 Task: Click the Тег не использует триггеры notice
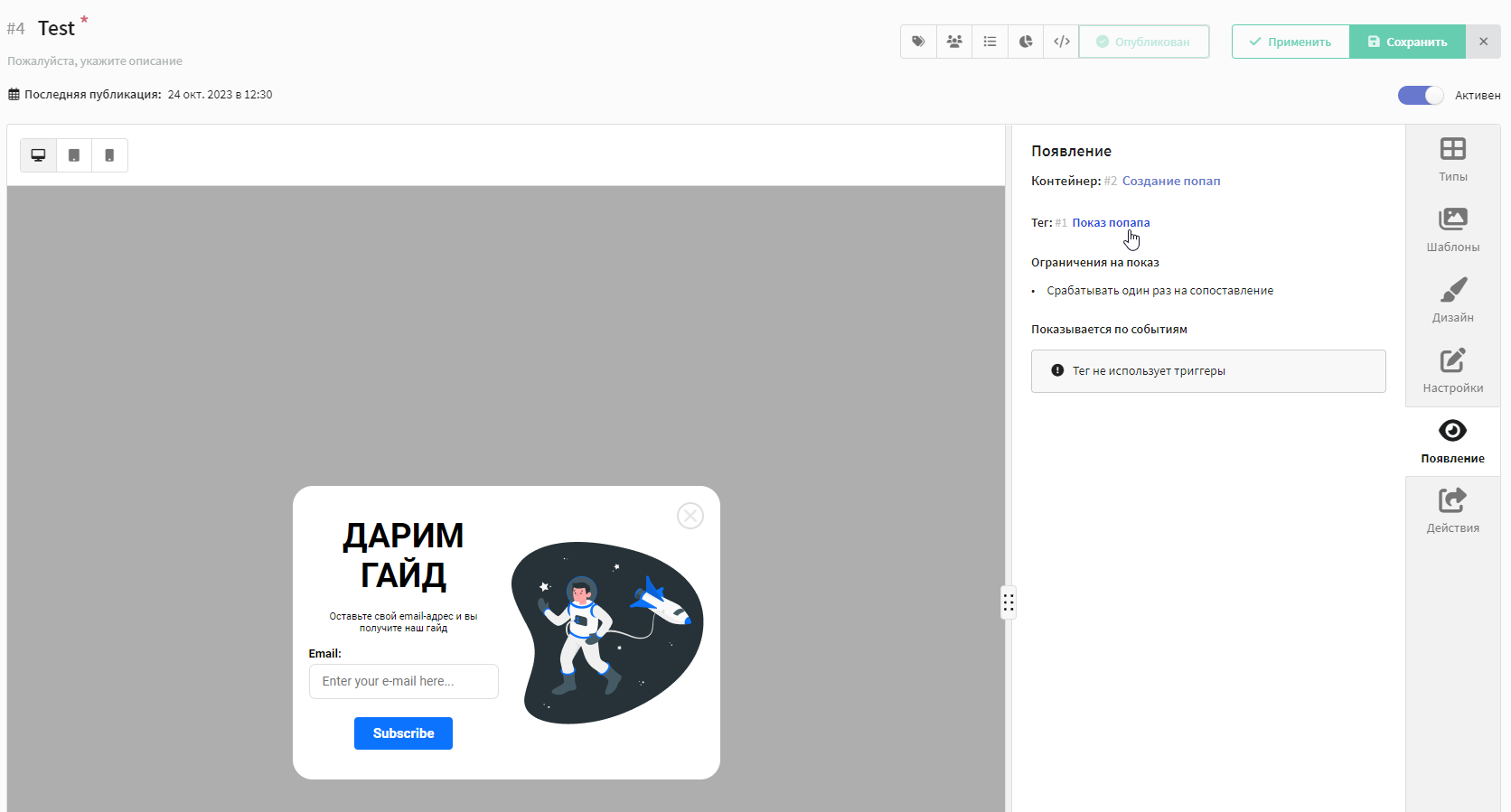tap(1208, 371)
